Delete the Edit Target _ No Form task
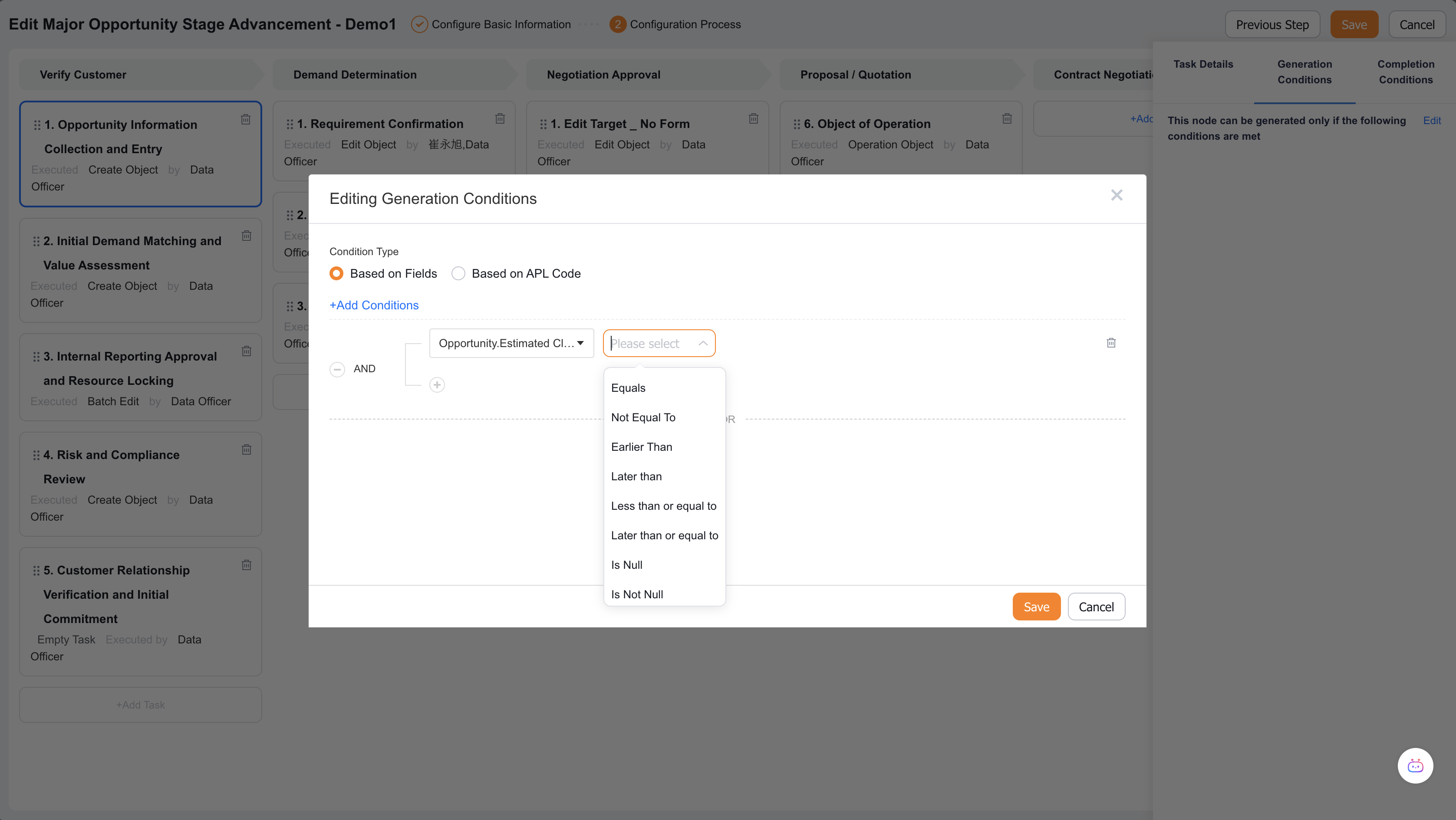This screenshot has width=1456, height=820. coord(754,118)
